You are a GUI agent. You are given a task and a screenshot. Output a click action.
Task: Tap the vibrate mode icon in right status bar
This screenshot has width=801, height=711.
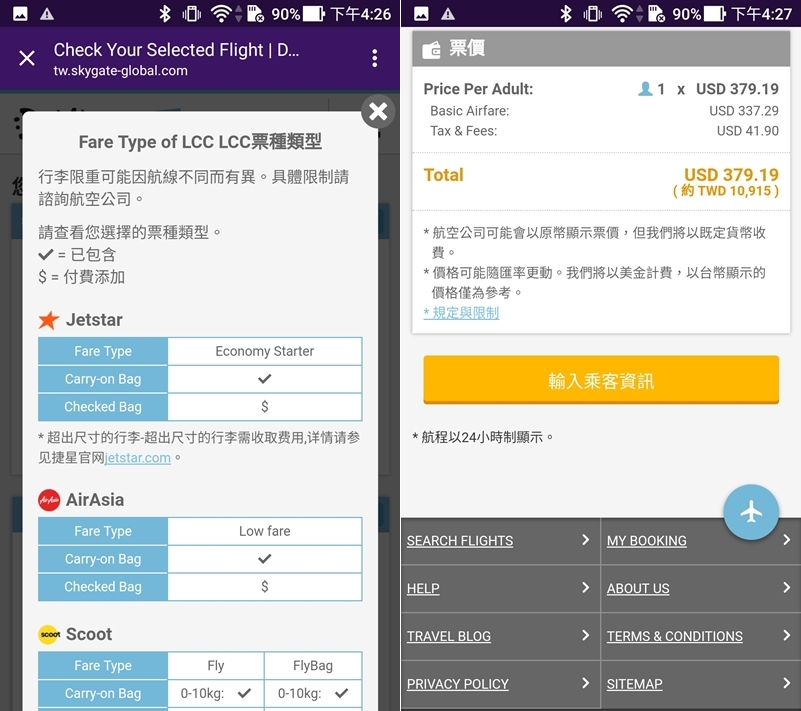593,14
